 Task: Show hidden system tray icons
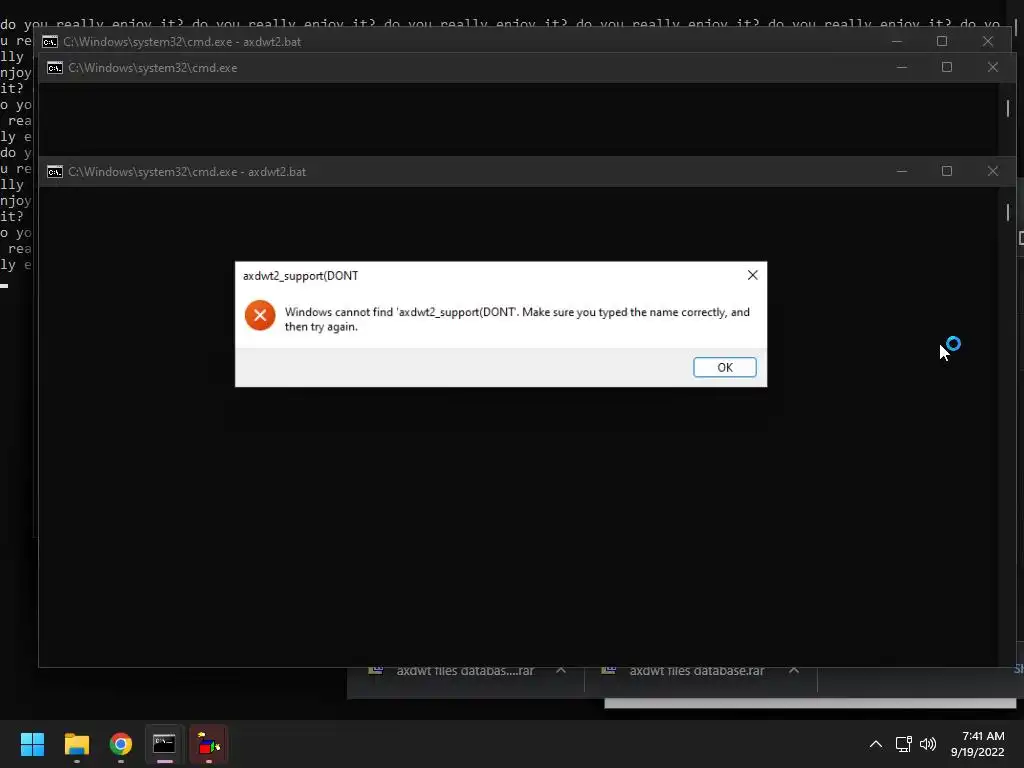[876, 744]
